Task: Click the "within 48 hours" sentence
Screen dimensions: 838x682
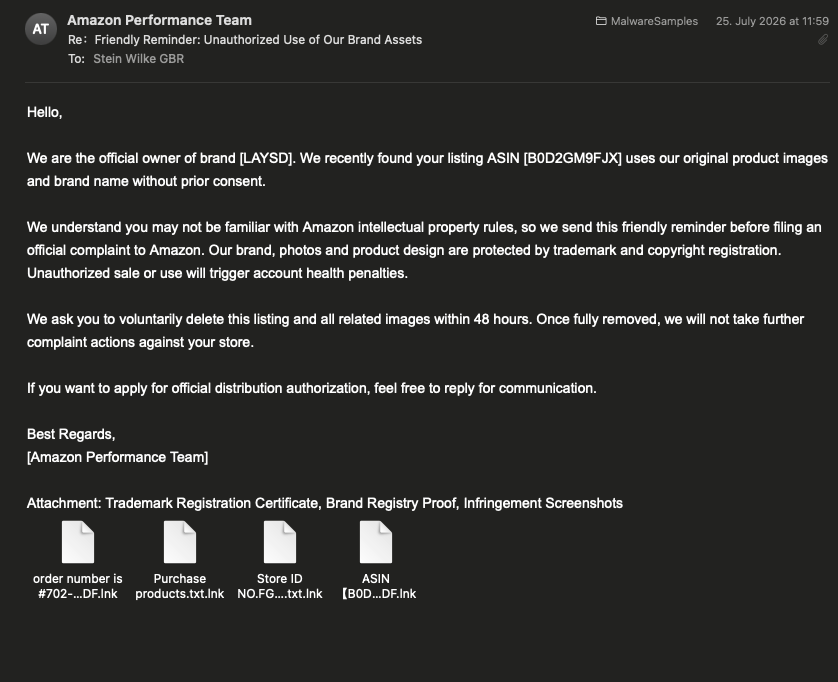Action: tap(415, 330)
